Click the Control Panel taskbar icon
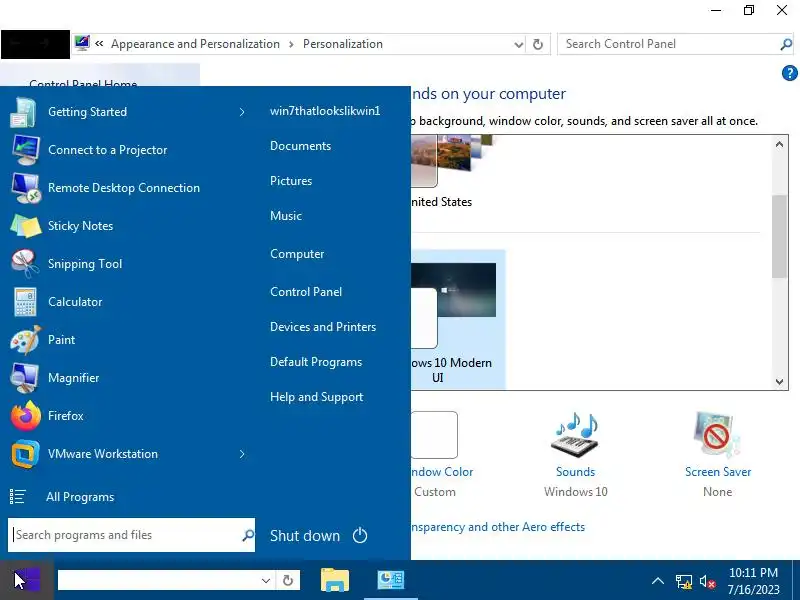This screenshot has height=600, width=800. (391, 580)
